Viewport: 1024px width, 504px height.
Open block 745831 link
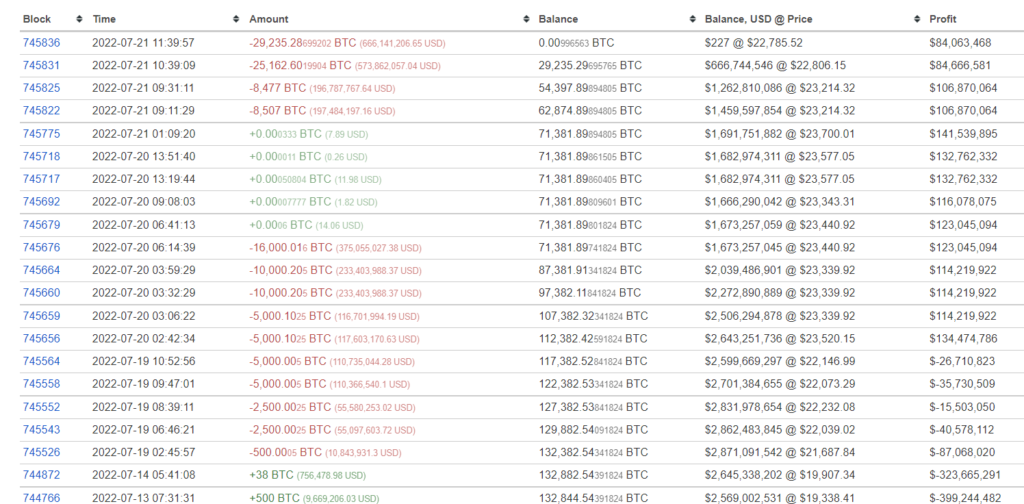(41, 65)
